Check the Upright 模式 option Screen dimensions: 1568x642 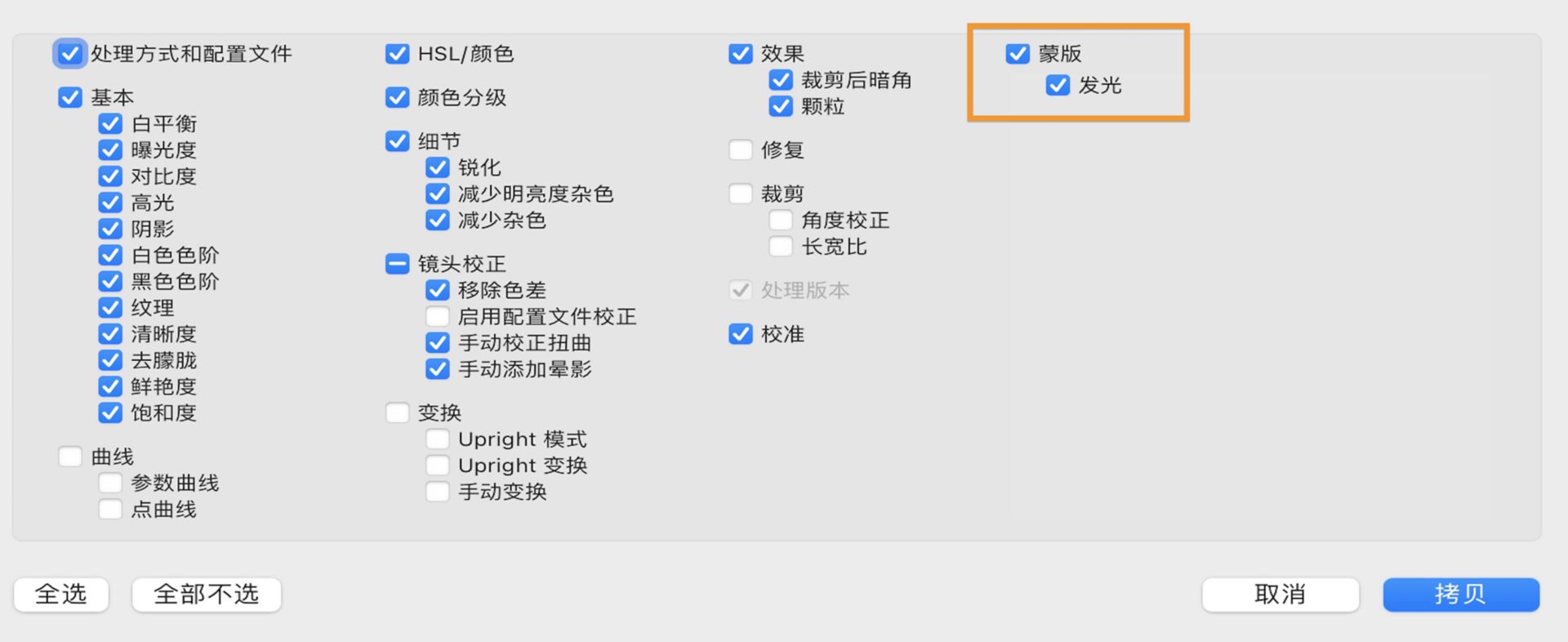438,439
